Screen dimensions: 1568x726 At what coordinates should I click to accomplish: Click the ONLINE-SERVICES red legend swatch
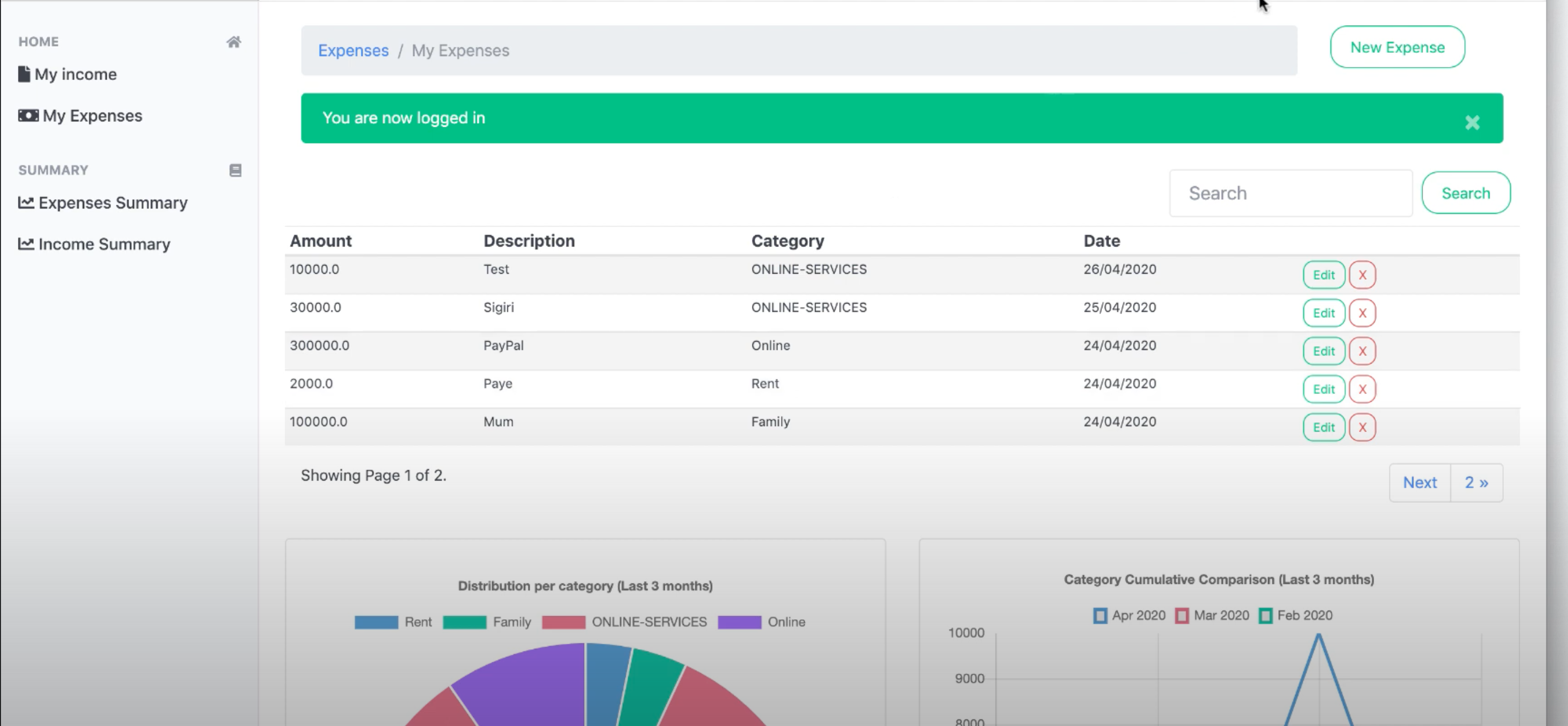(563, 622)
